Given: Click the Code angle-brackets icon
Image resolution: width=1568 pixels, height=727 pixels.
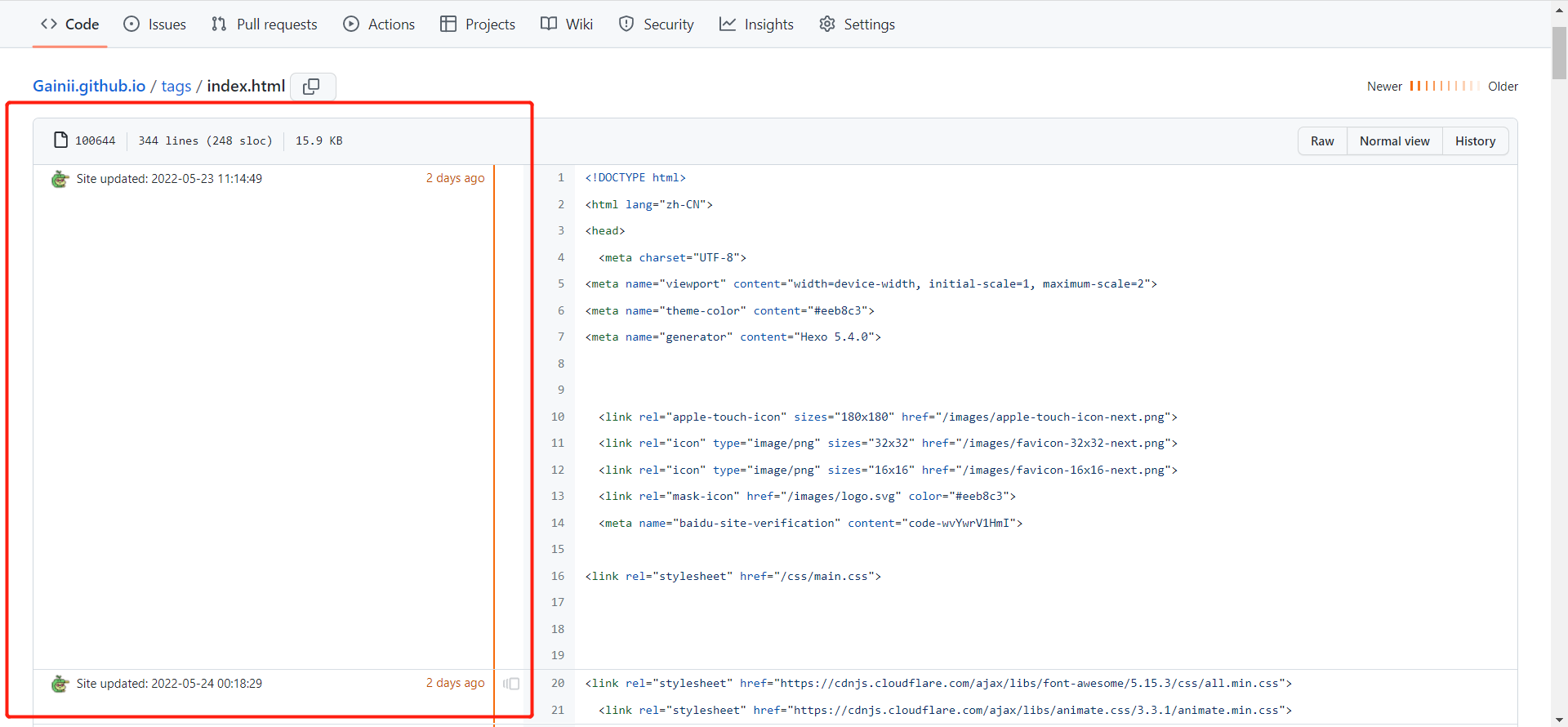Looking at the screenshot, I should (x=49, y=24).
